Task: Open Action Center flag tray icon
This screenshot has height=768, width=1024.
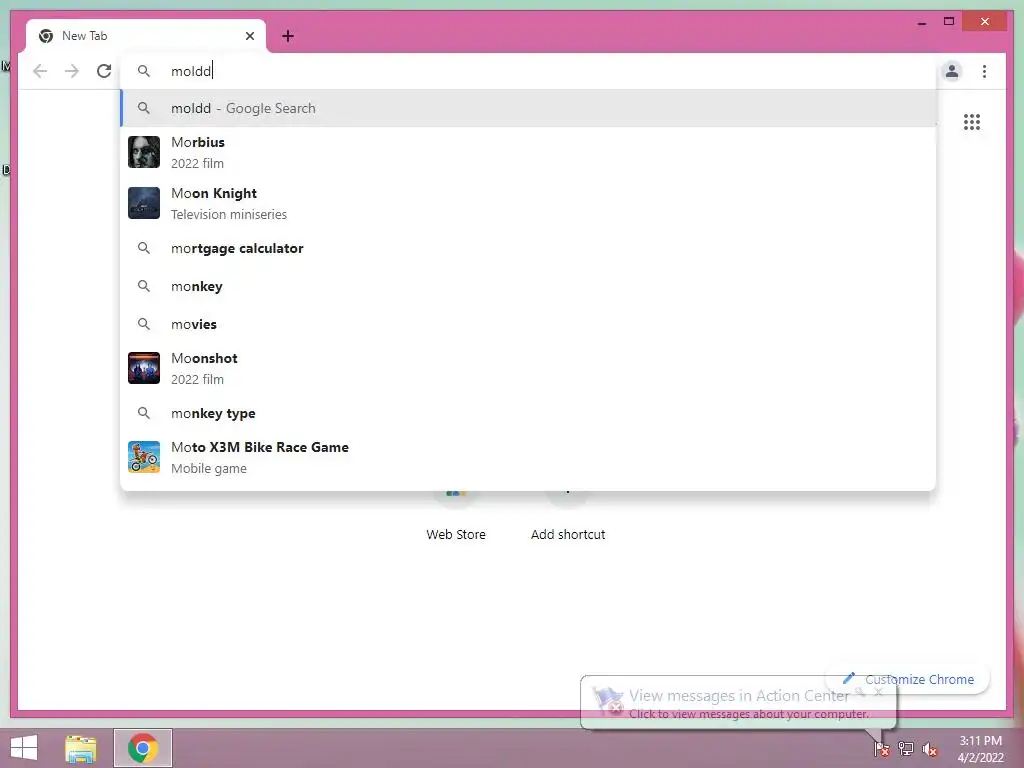Action: click(882, 749)
